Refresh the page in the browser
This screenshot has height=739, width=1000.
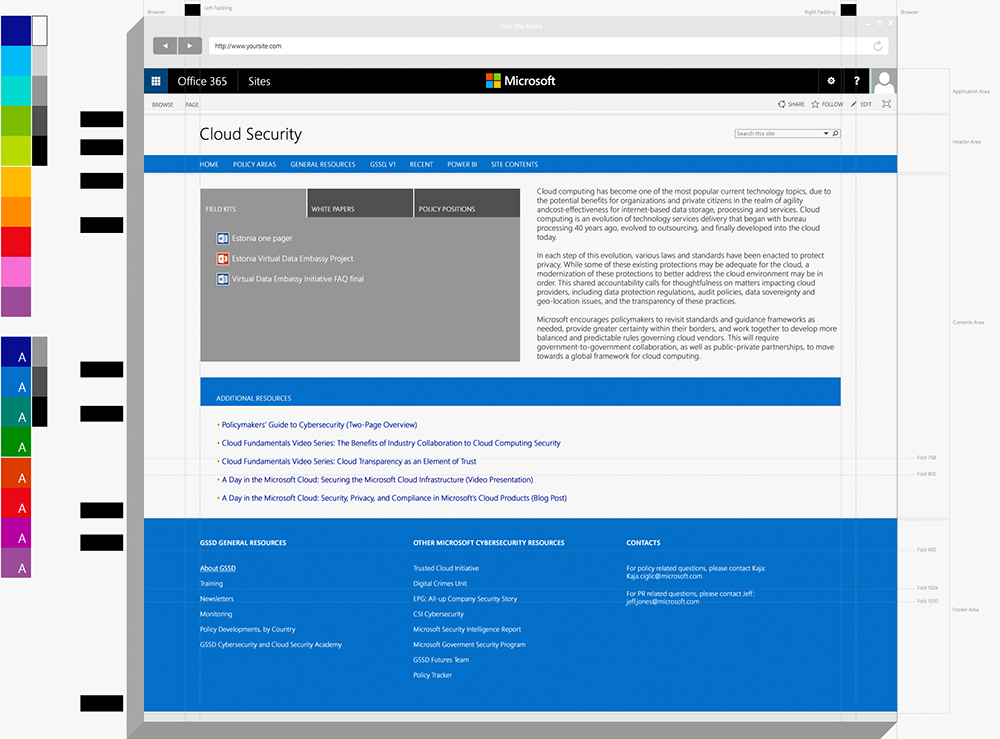tap(878, 45)
